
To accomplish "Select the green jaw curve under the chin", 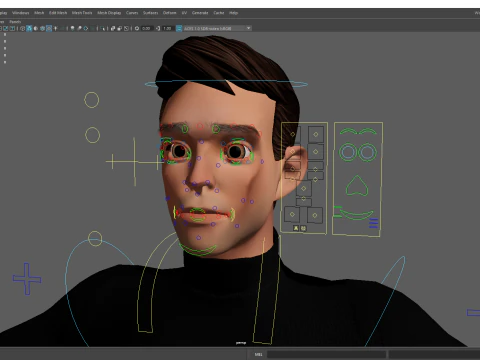I will (198, 250).
